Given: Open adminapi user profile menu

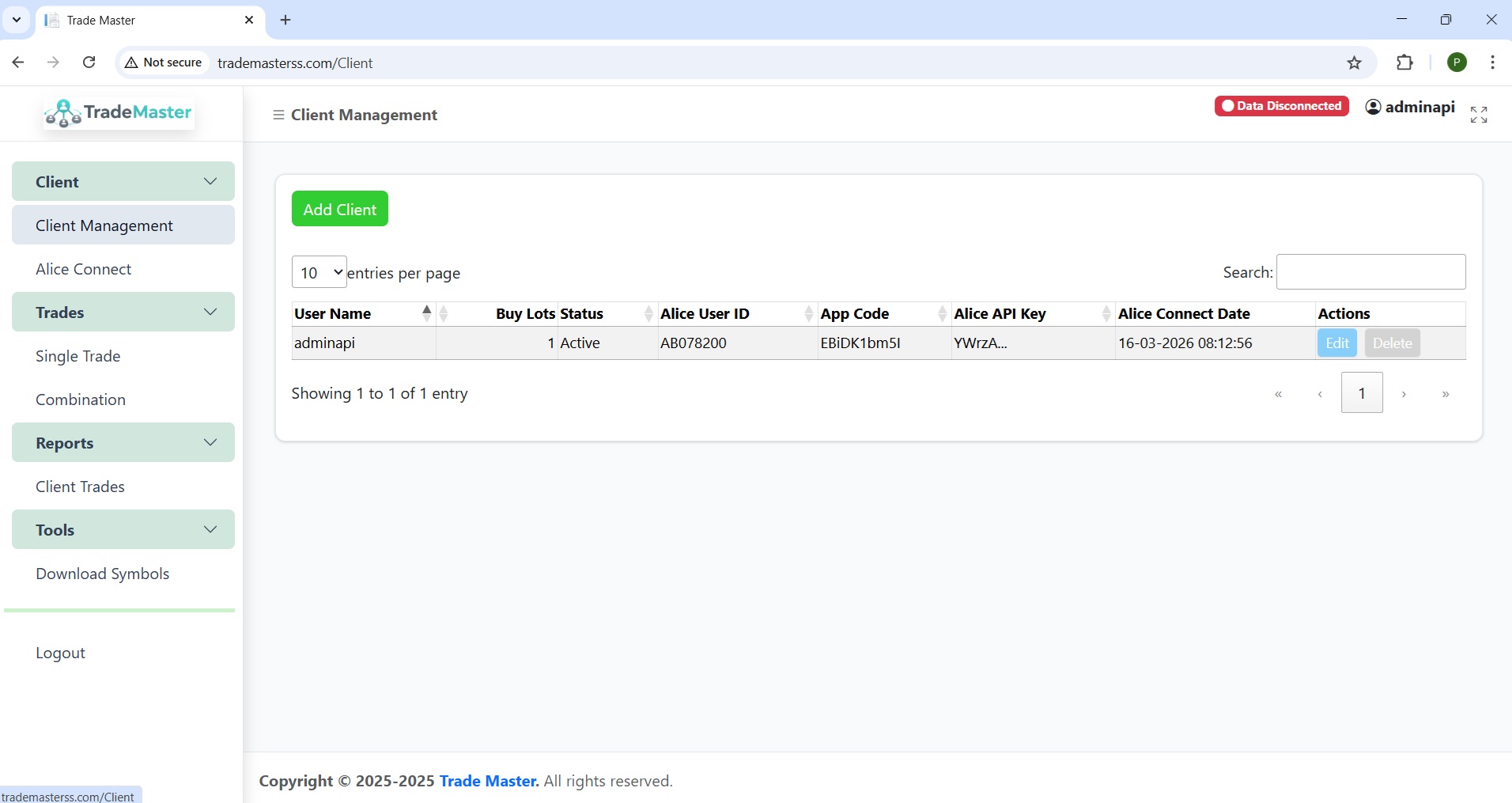Looking at the screenshot, I should 1410,107.
